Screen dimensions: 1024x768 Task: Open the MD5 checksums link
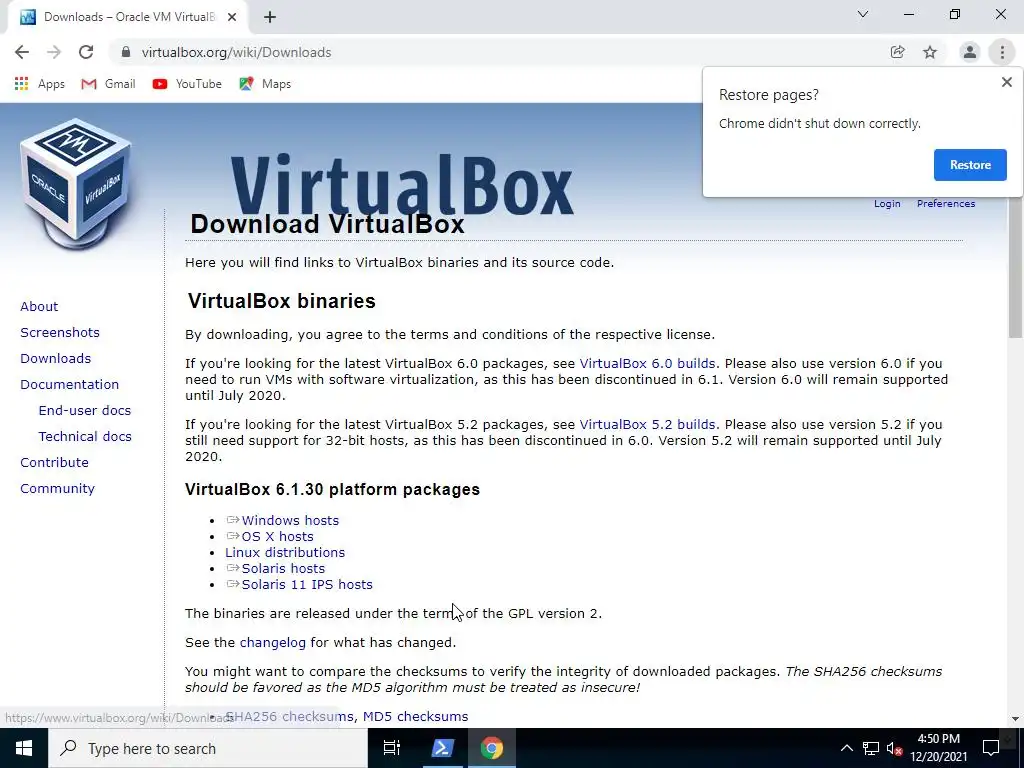point(415,716)
